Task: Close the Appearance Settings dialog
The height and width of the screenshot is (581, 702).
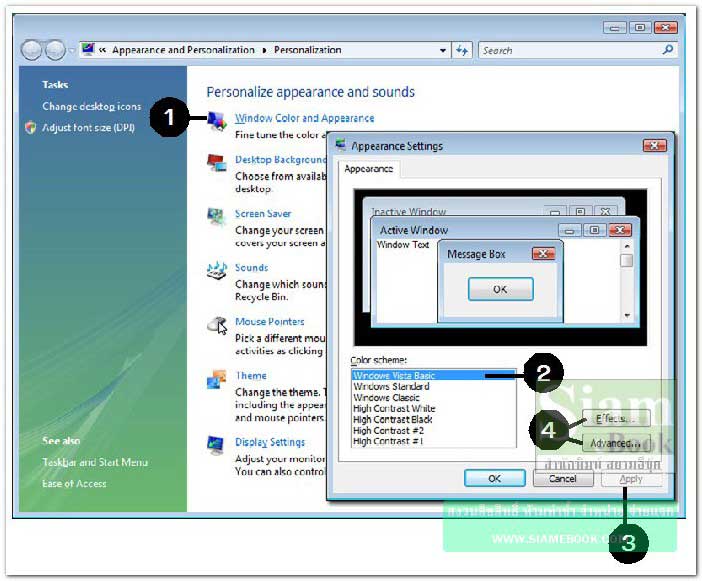Action: click(655, 145)
